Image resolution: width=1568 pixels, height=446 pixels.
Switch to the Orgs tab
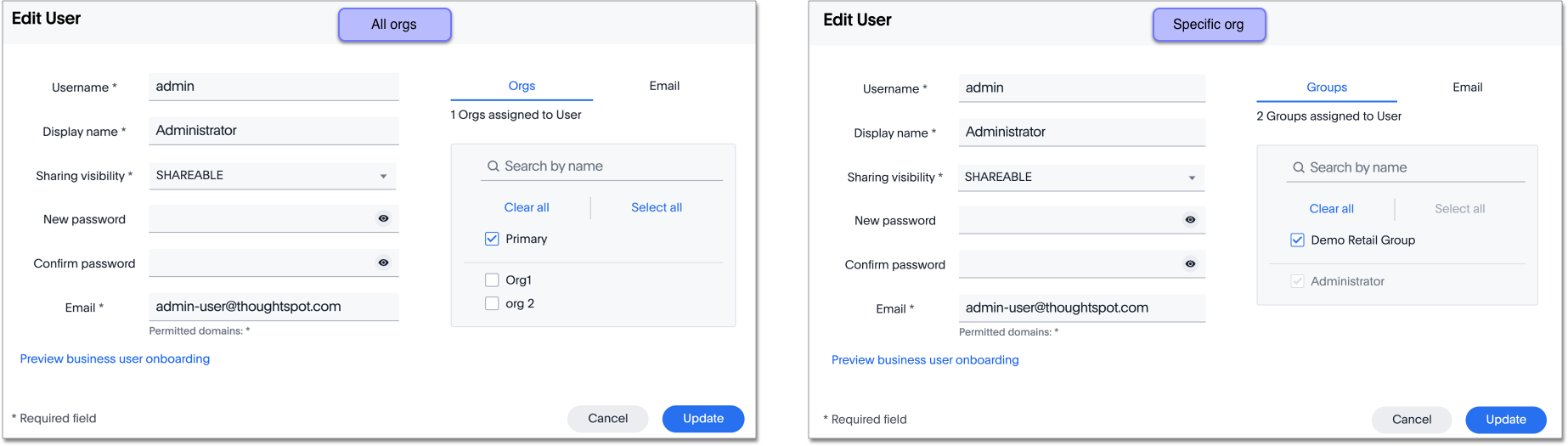pyautogui.click(x=522, y=86)
